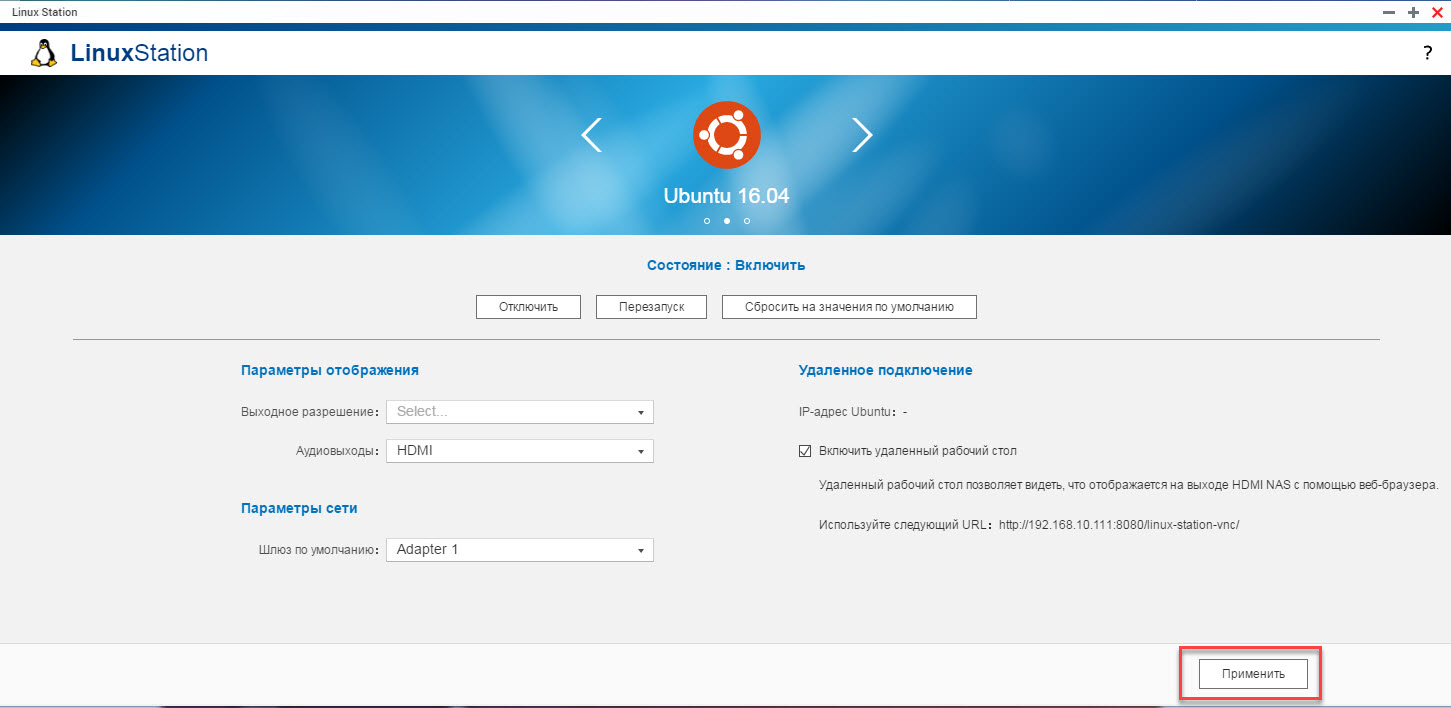Select the third carousel page dot
The height and width of the screenshot is (708, 1451).
coord(747,221)
